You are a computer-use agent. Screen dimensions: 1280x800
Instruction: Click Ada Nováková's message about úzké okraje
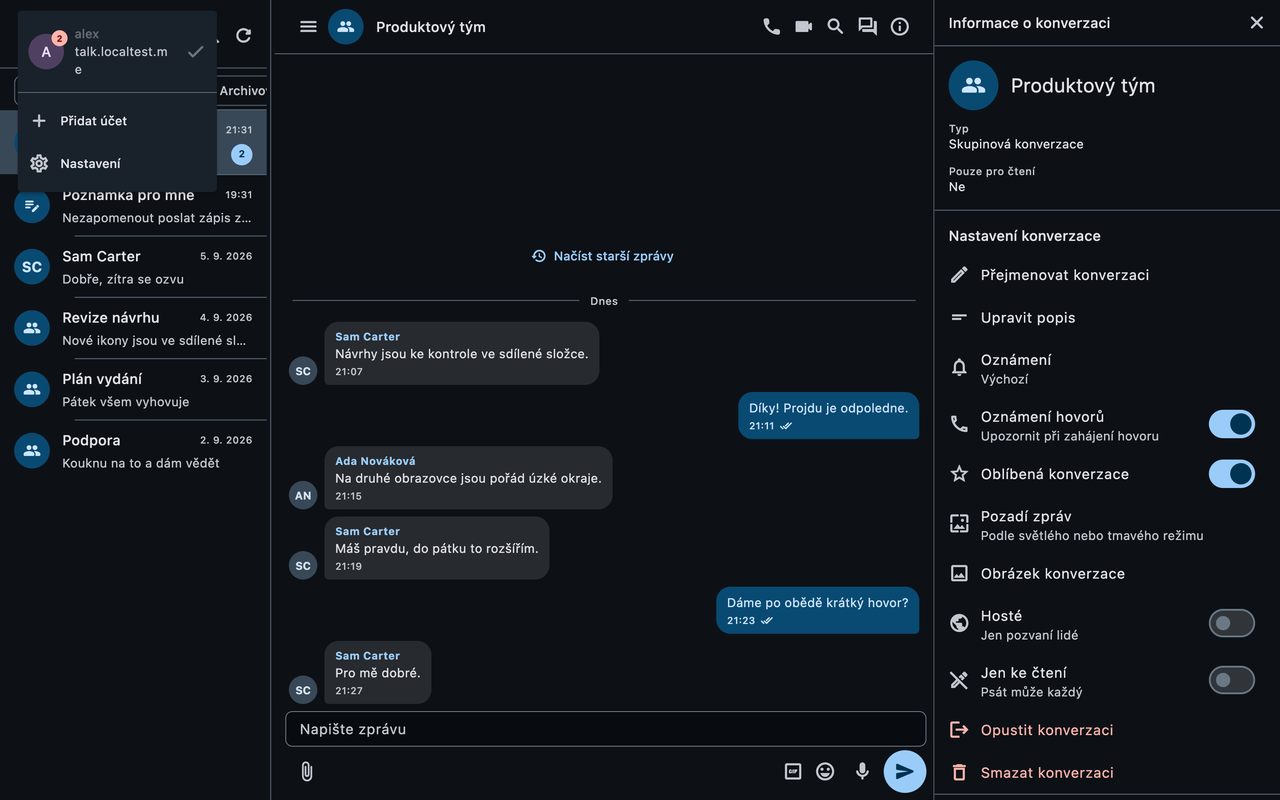pos(468,478)
